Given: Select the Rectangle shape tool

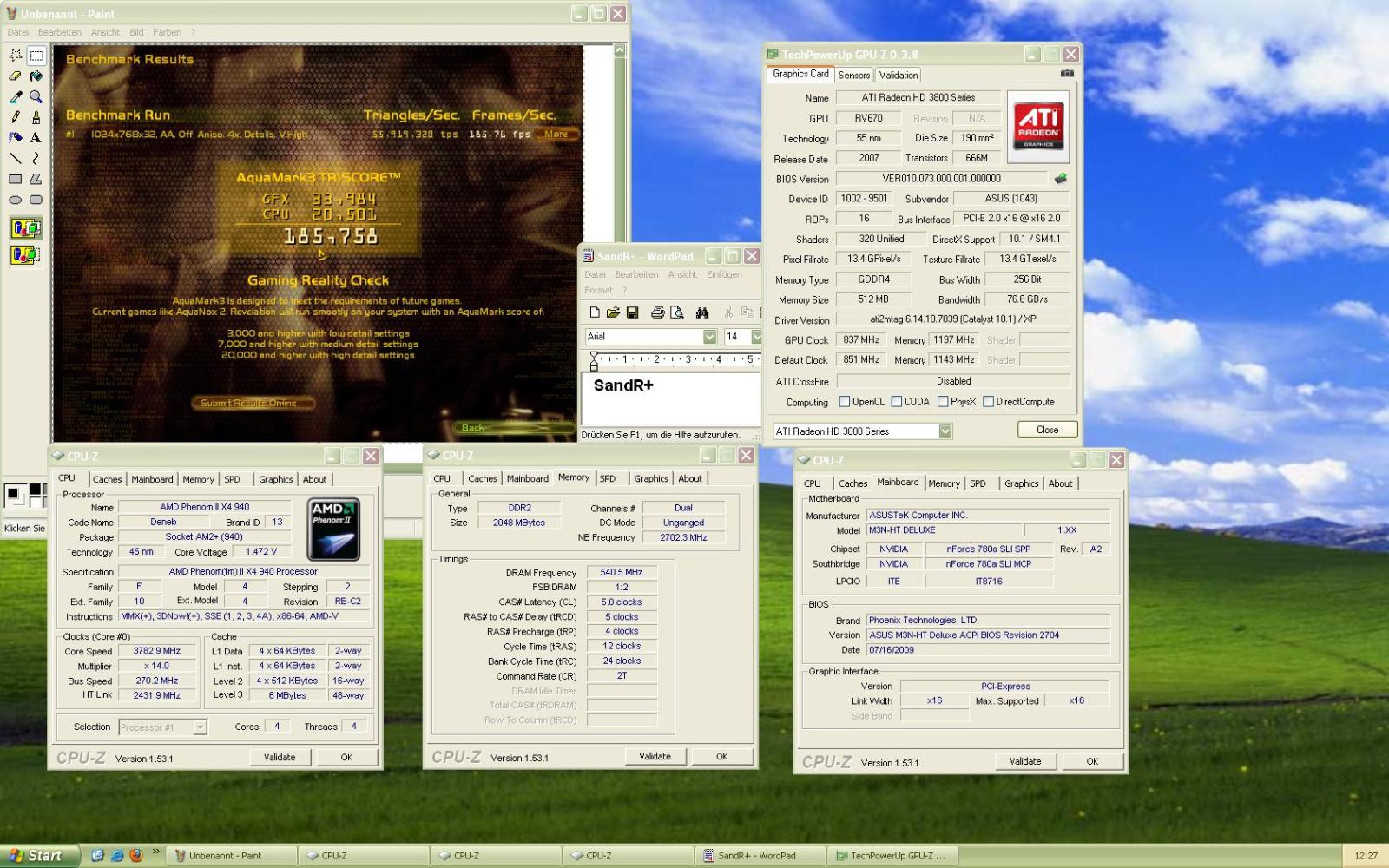Looking at the screenshot, I should tap(15, 179).
